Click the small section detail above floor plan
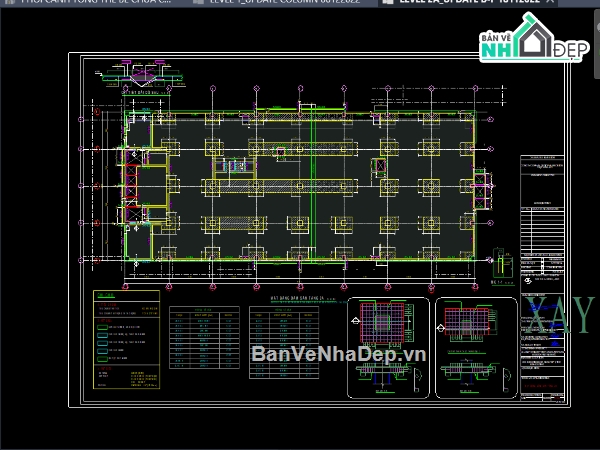Viewport: 600px width, 450px height. (141, 76)
